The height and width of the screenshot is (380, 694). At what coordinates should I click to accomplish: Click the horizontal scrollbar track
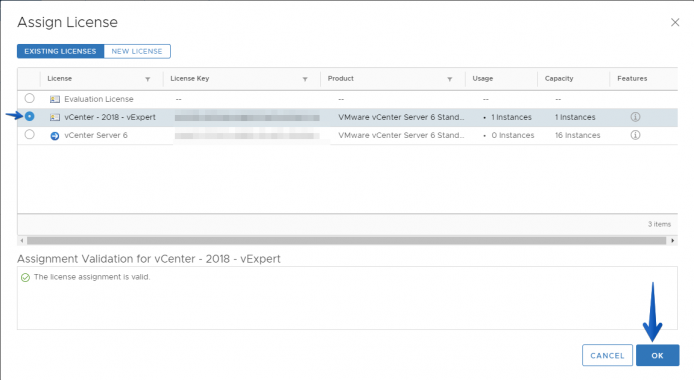[347, 241]
